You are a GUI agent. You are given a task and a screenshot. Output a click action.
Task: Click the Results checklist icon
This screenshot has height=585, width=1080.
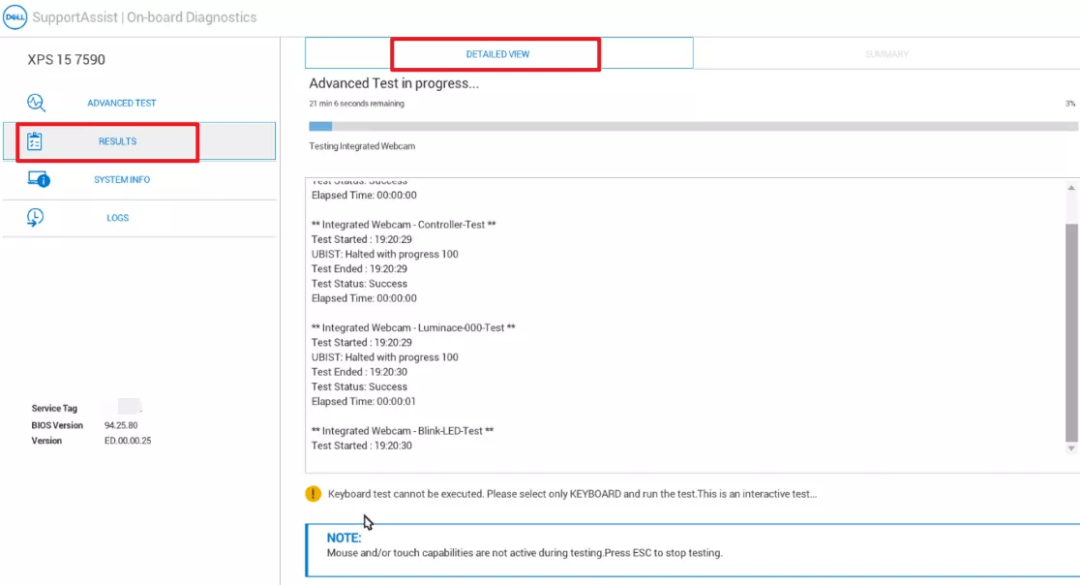pos(34,141)
